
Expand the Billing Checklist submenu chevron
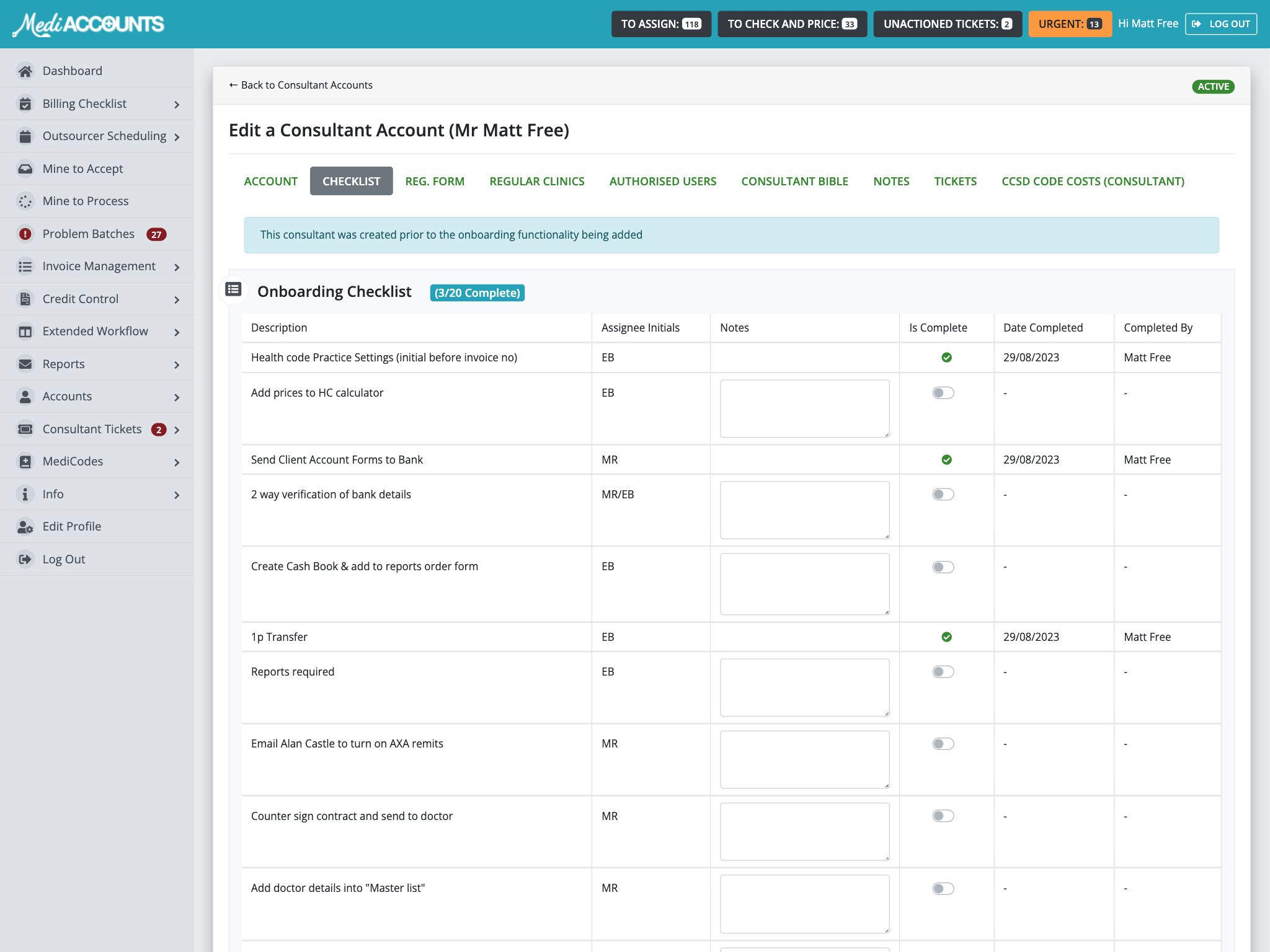point(177,105)
